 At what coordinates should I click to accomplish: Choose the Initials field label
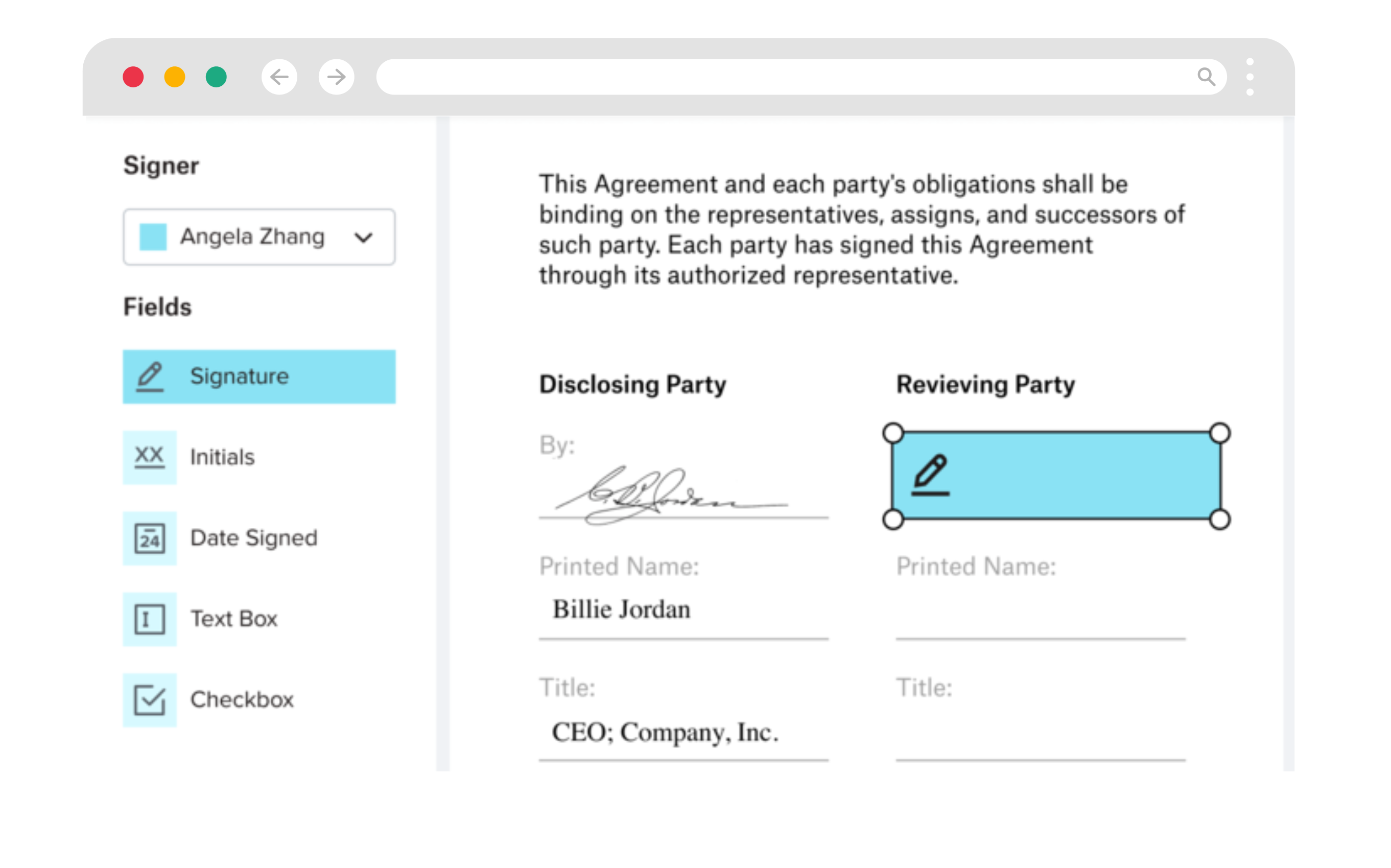[x=223, y=458]
